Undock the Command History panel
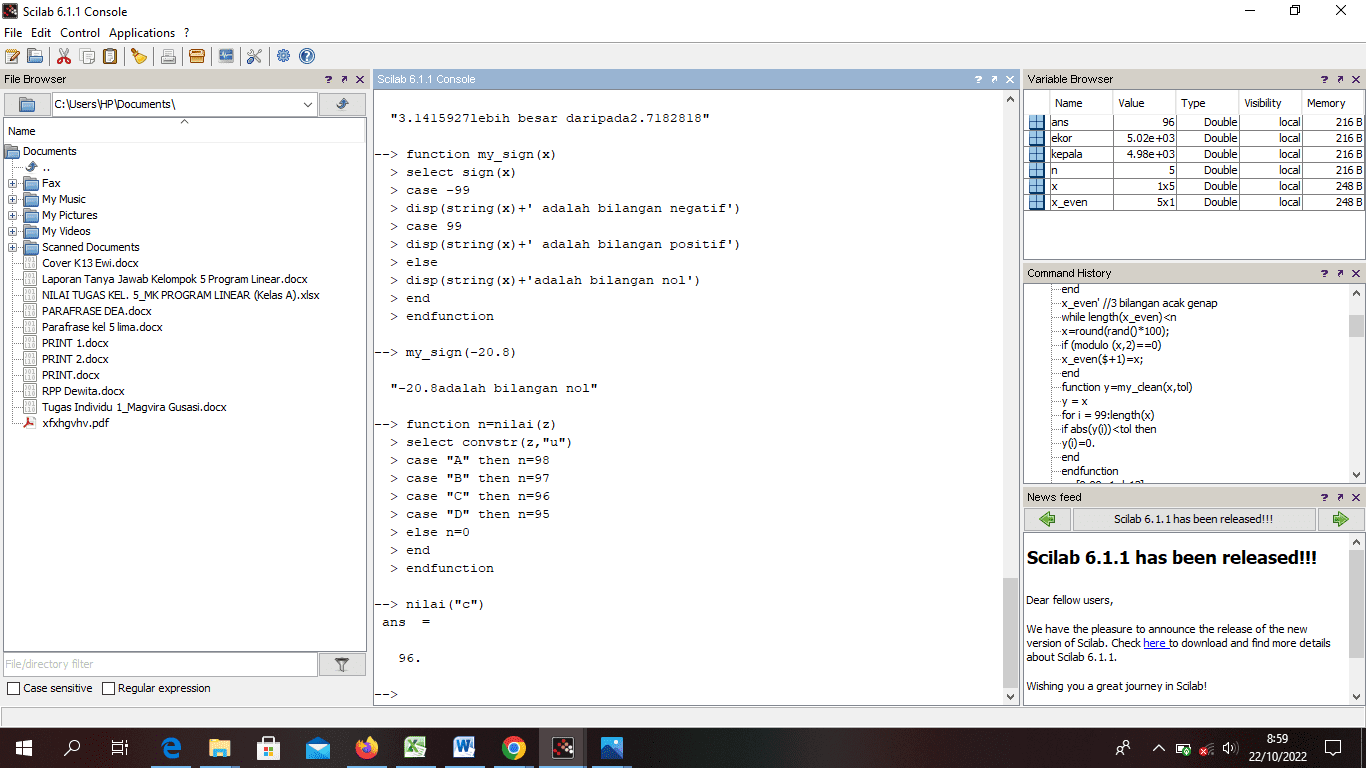Screen dimensions: 1366x768 point(1340,273)
